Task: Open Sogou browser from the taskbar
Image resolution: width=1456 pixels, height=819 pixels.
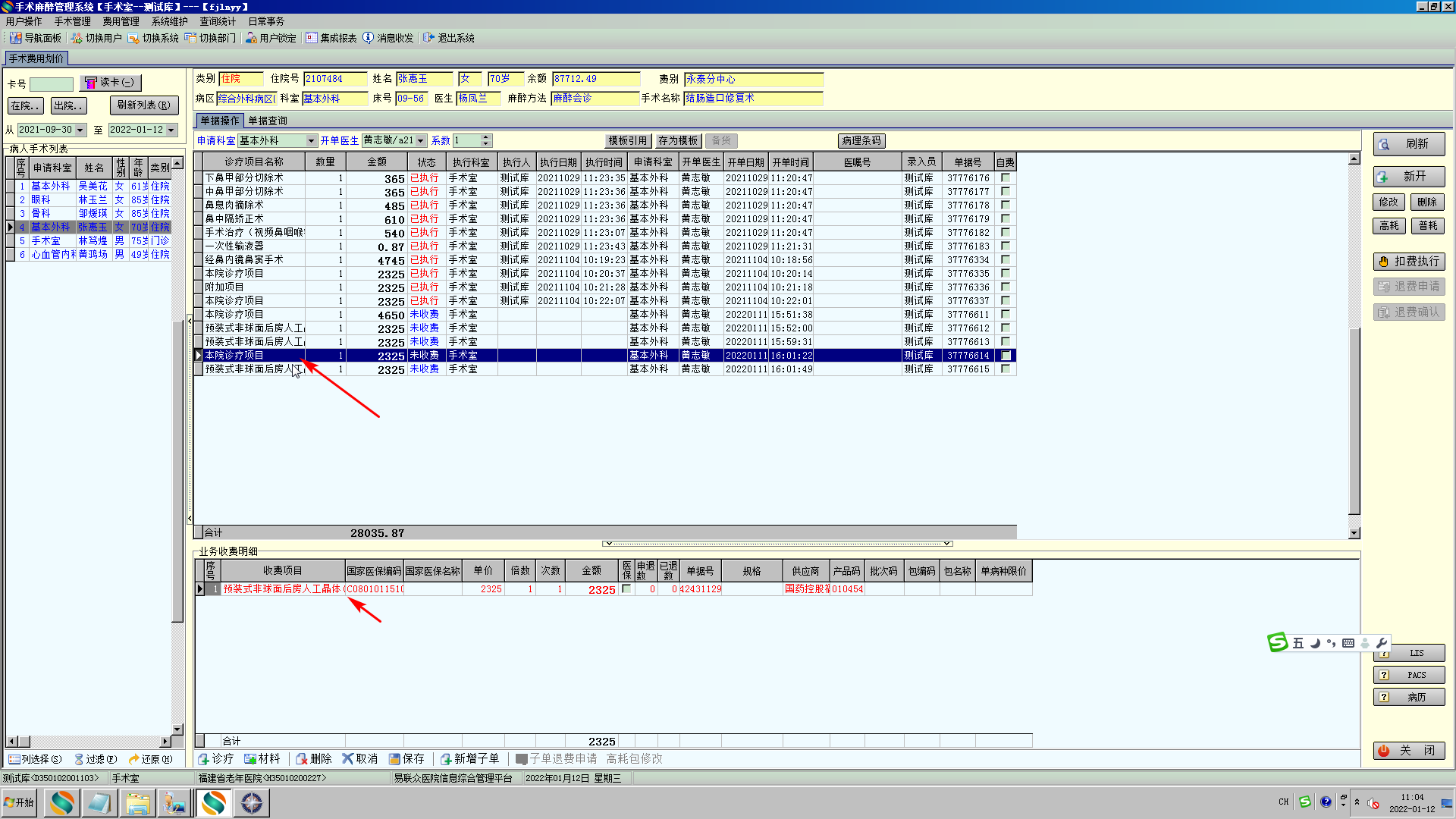Action: click(x=62, y=802)
